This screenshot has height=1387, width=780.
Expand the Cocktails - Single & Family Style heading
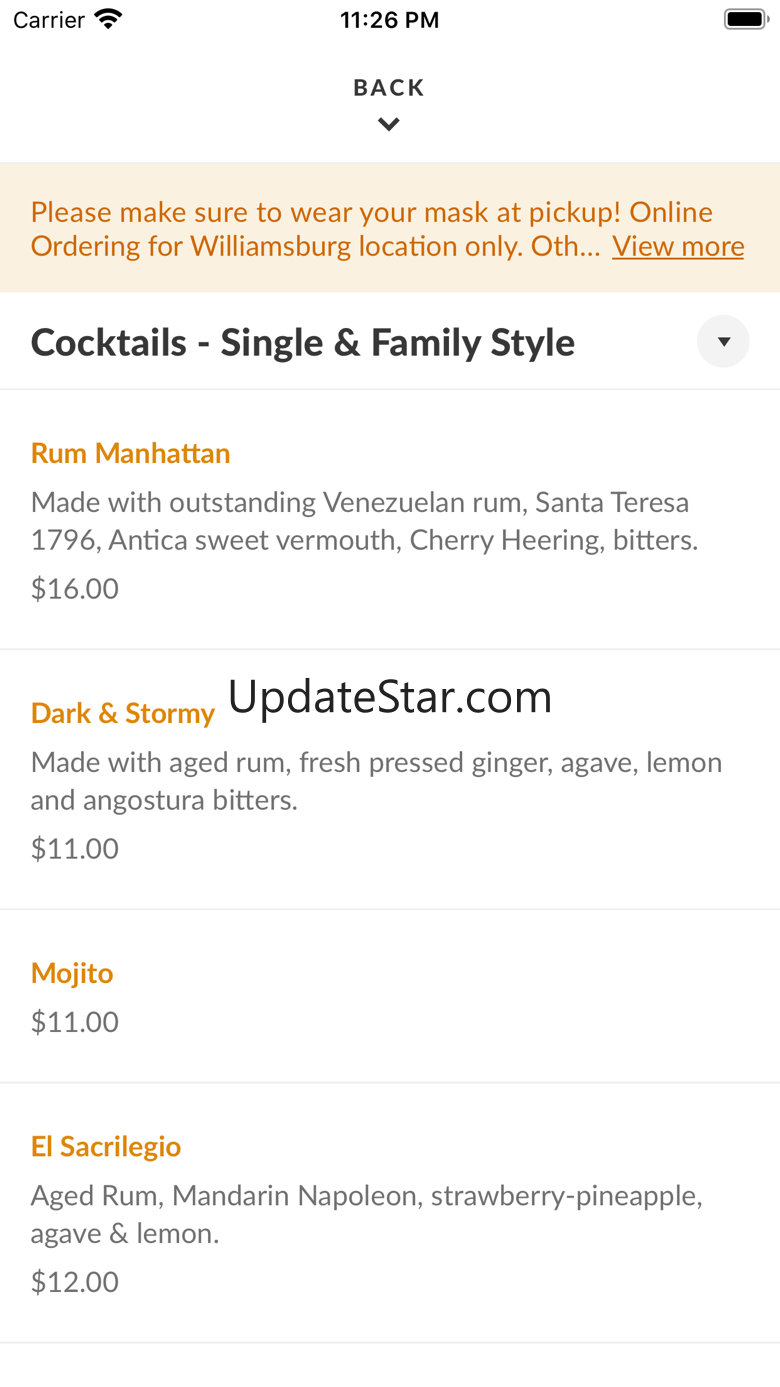[x=303, y=343]
